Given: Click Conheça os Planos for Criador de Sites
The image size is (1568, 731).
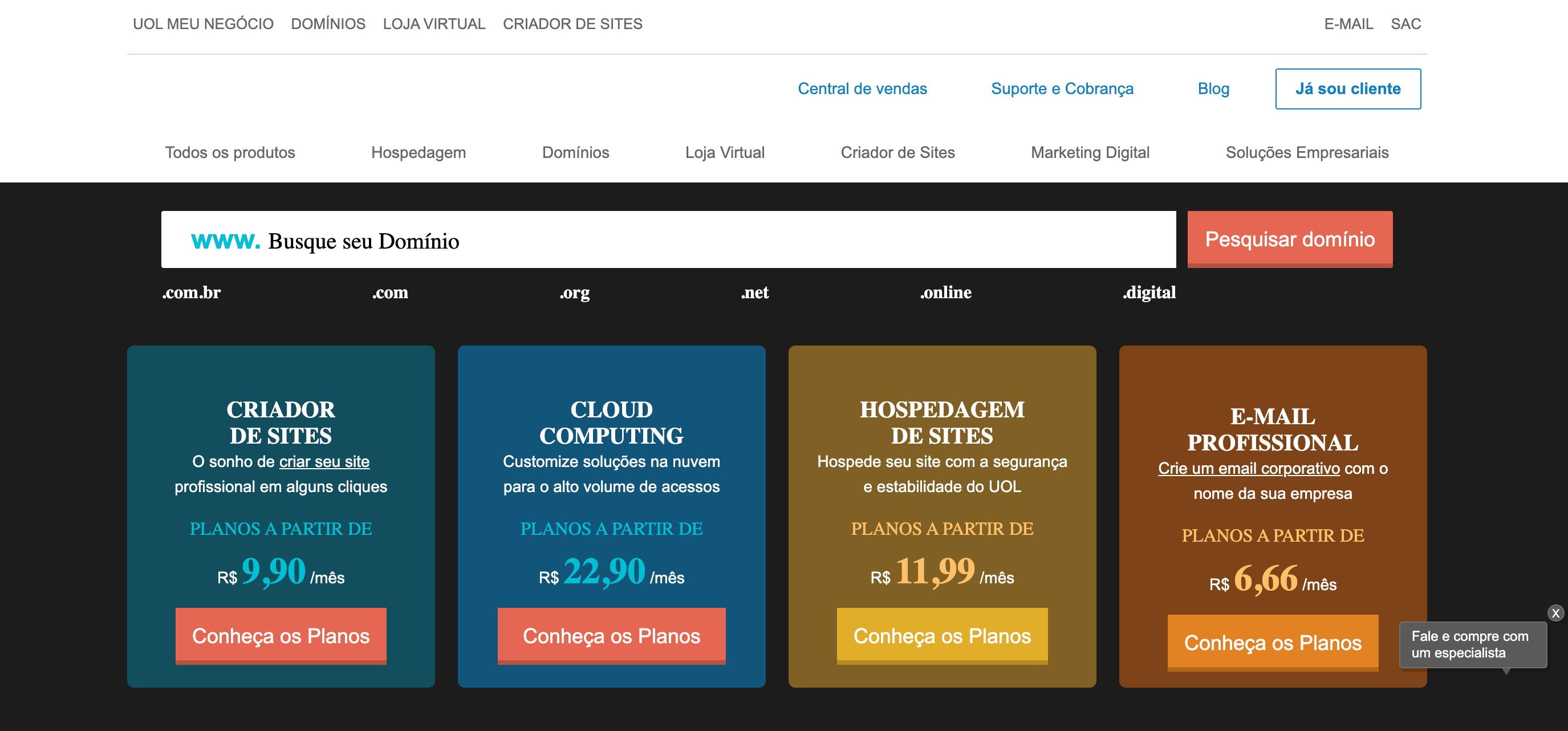Looking at the screenshot, I should (x=281, y=636).
